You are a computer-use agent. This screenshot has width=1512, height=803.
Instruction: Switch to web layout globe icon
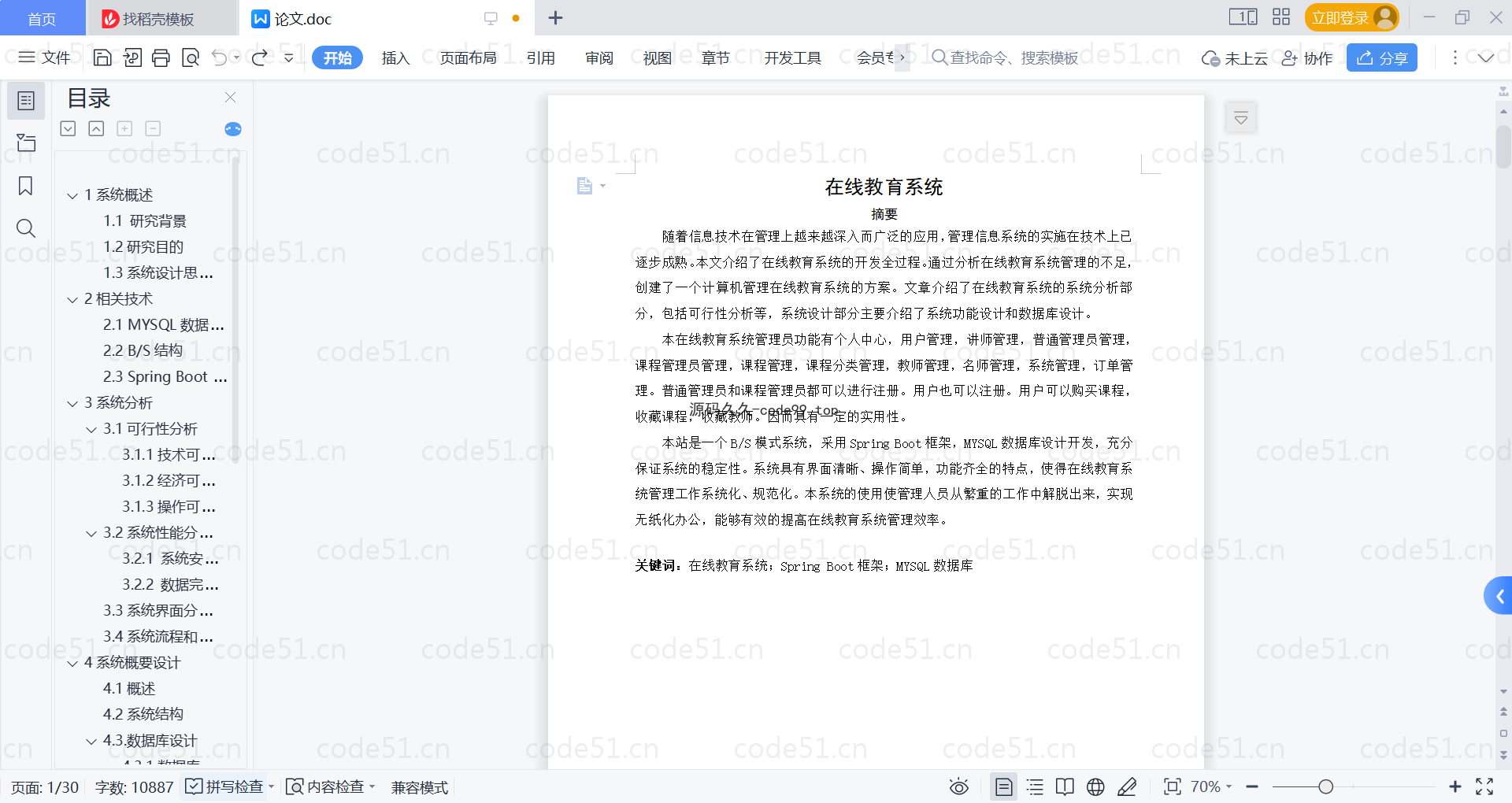pyautogui.click(x=1095, y=786)
